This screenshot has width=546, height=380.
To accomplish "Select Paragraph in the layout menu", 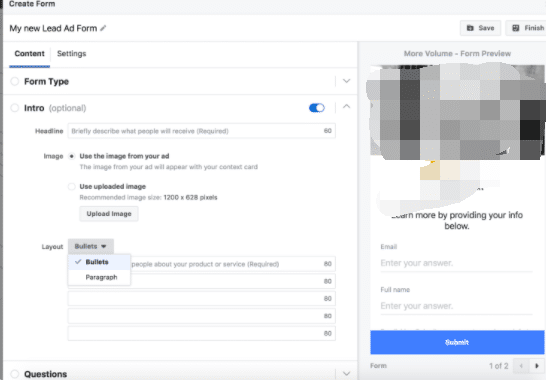I will pyautogui.click(x=99, y=277).
